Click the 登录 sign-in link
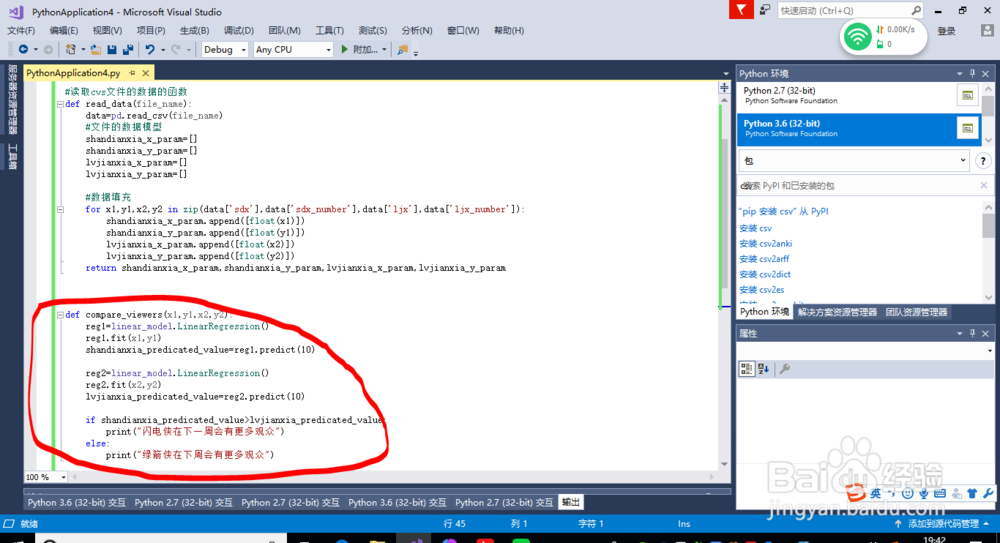 [946, 31]
